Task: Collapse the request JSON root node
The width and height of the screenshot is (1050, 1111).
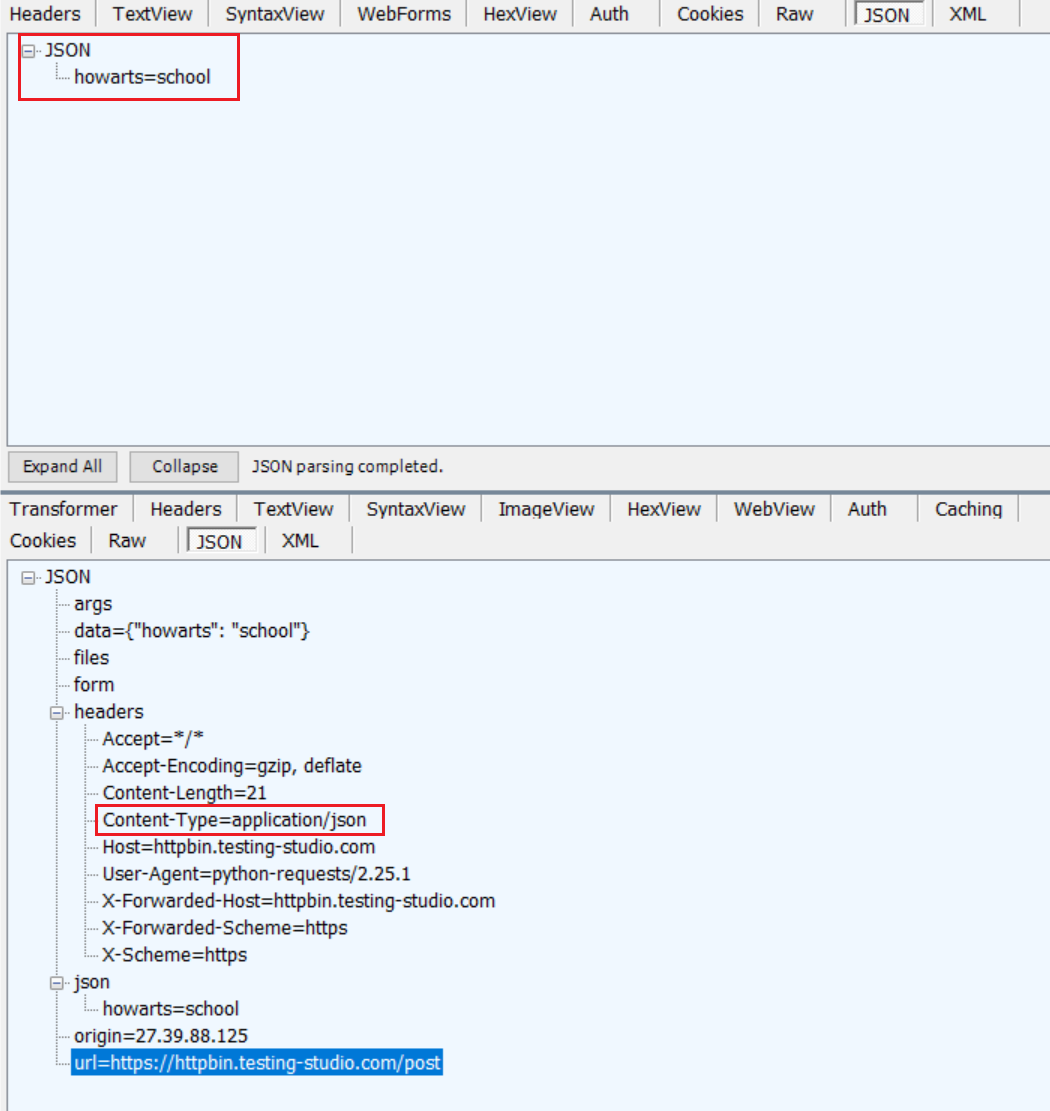Action: (28, 51)
